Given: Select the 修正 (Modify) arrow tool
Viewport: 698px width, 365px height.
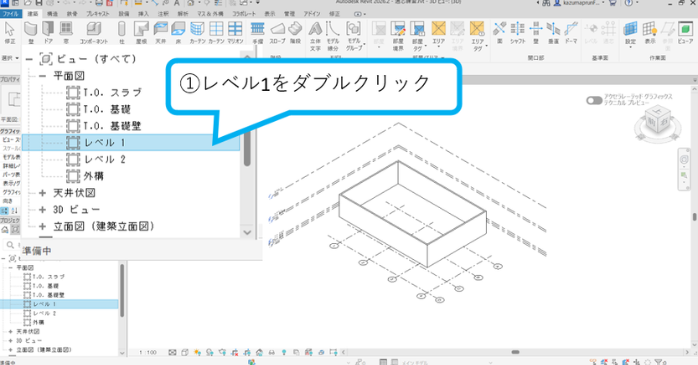Looking at the screenshot, I should point(9,32).
